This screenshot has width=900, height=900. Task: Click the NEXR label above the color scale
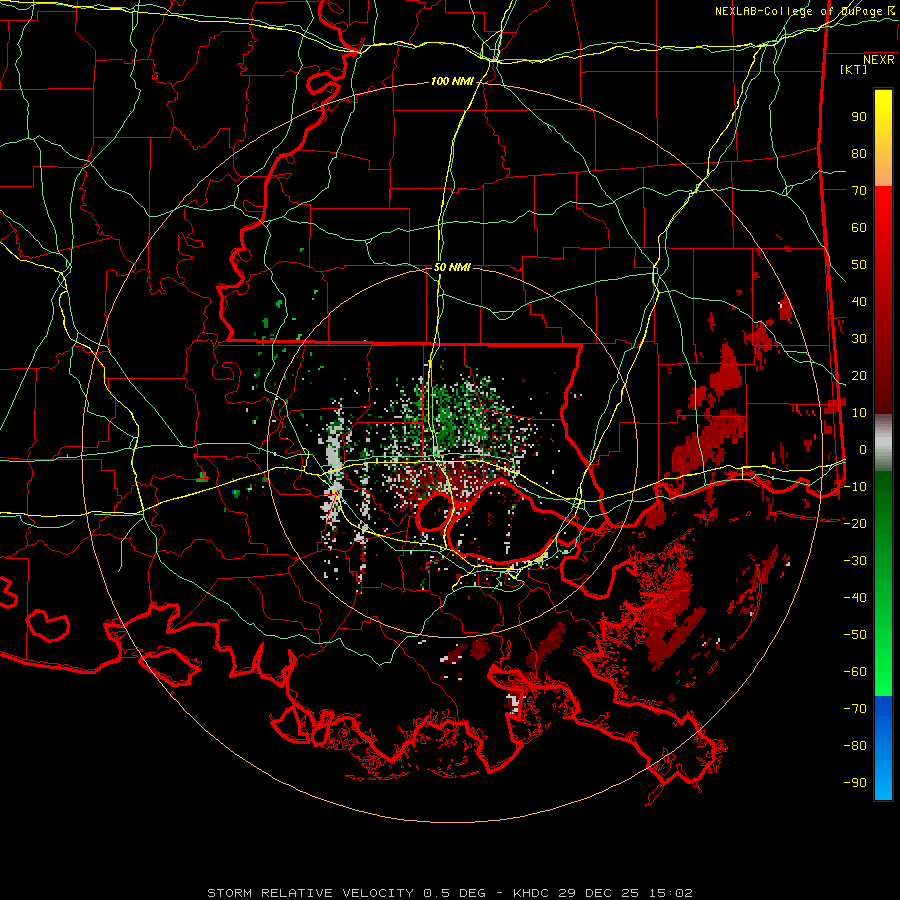point(878,60)
